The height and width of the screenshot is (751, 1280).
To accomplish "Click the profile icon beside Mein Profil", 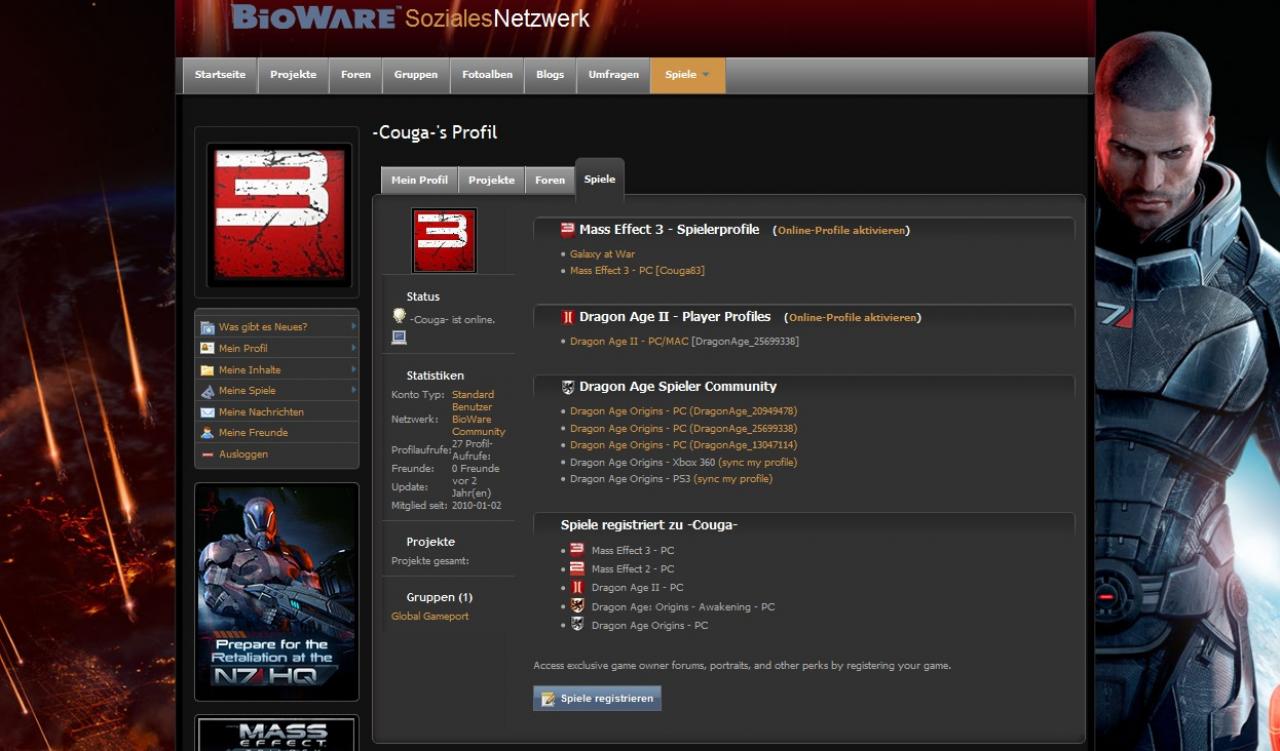I will 207,348.
